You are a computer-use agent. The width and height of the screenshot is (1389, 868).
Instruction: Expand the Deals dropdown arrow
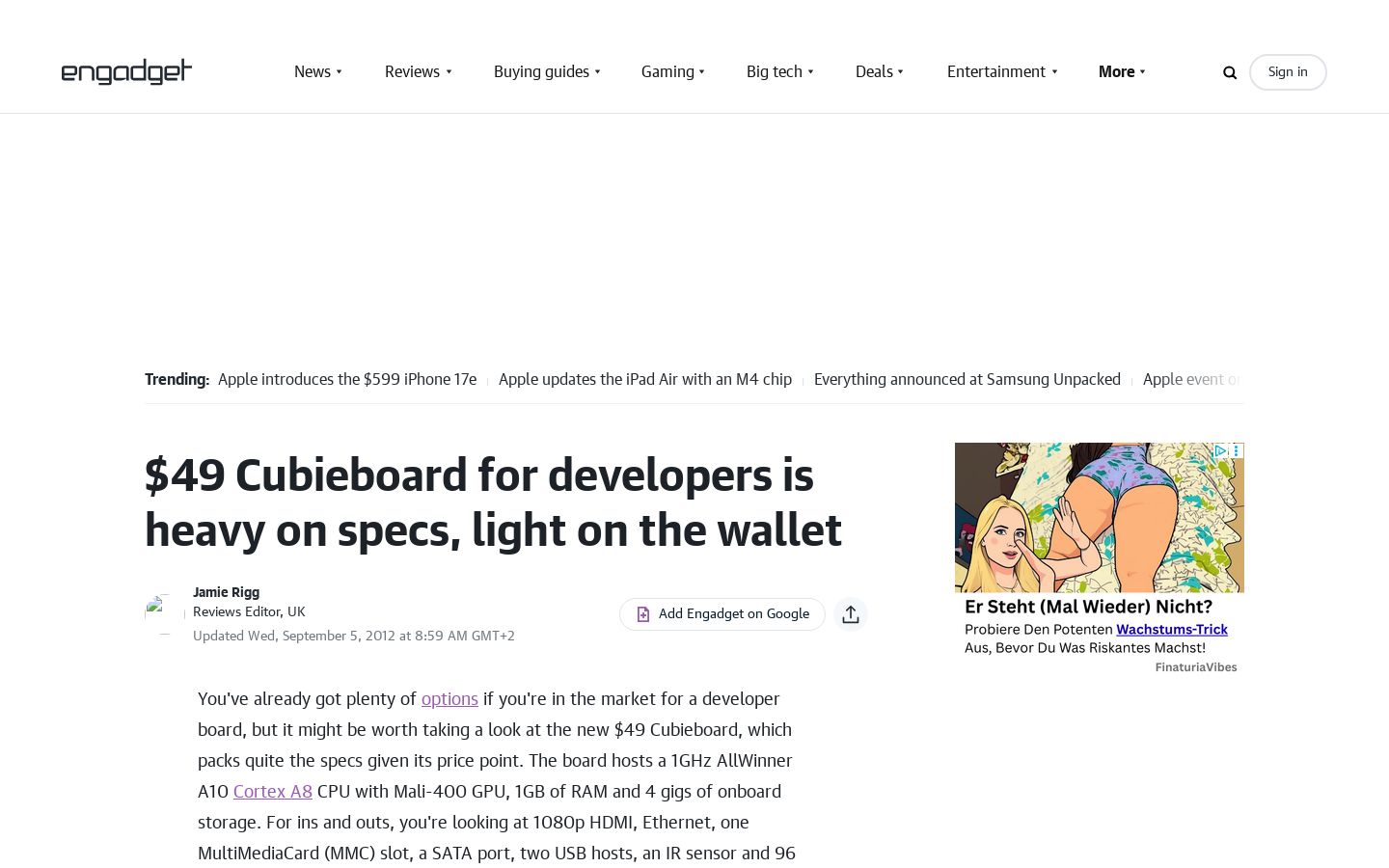901,72
